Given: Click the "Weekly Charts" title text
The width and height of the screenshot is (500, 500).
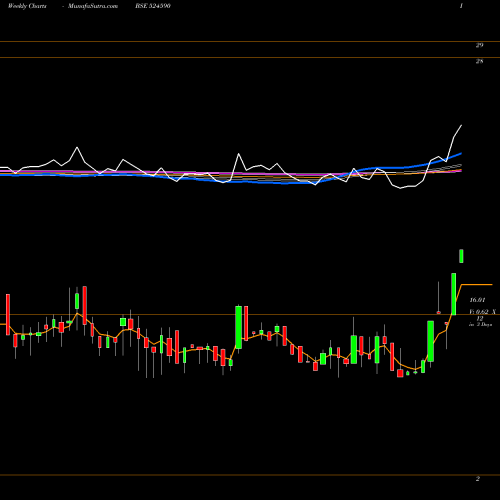Looking at the screenshot, I should [27, 6].
